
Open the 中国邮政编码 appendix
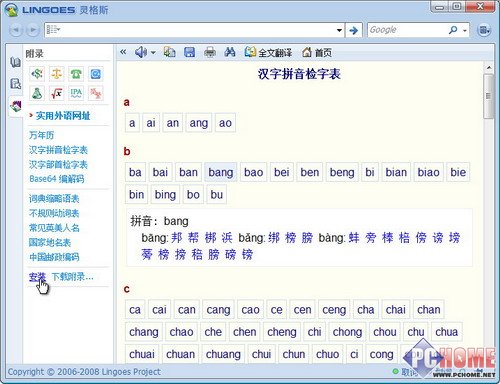pos(54,257)
